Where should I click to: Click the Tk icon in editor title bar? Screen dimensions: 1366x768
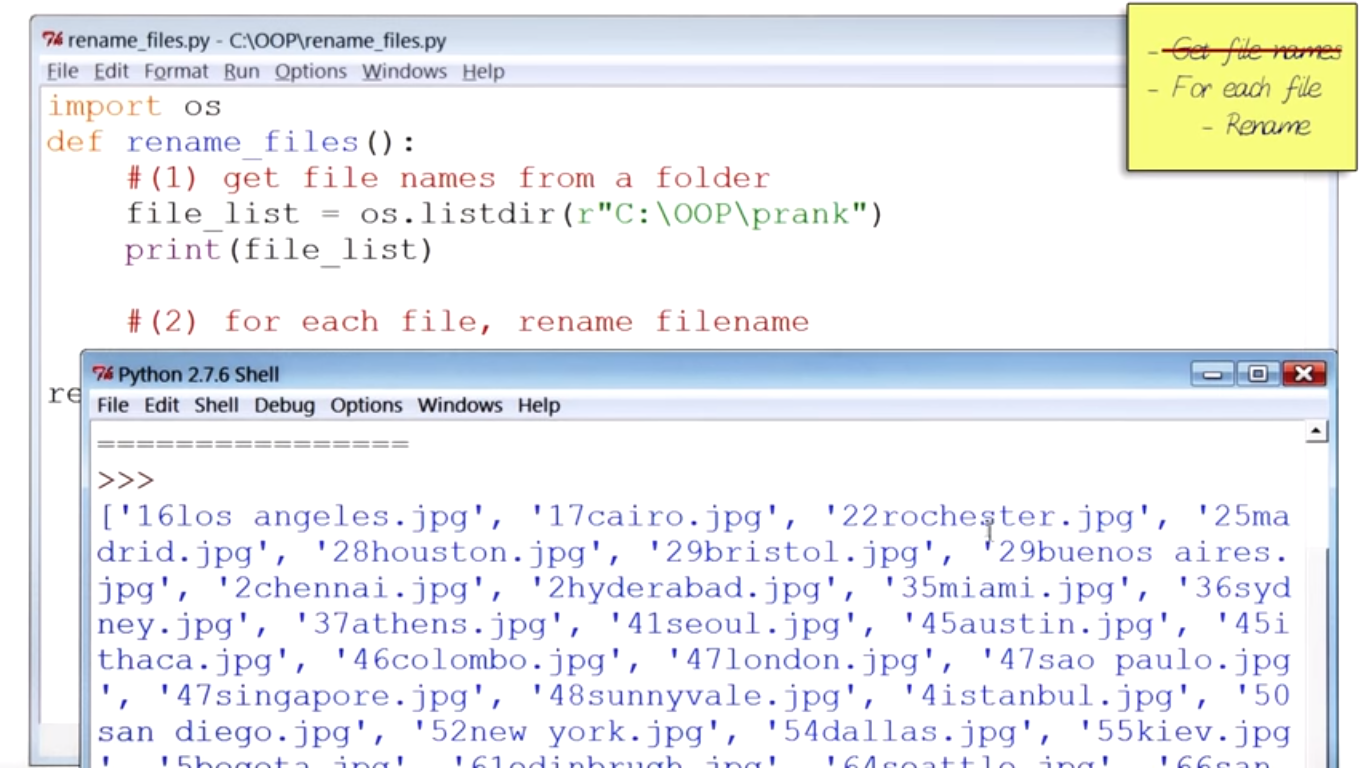[x=52, y=41]
